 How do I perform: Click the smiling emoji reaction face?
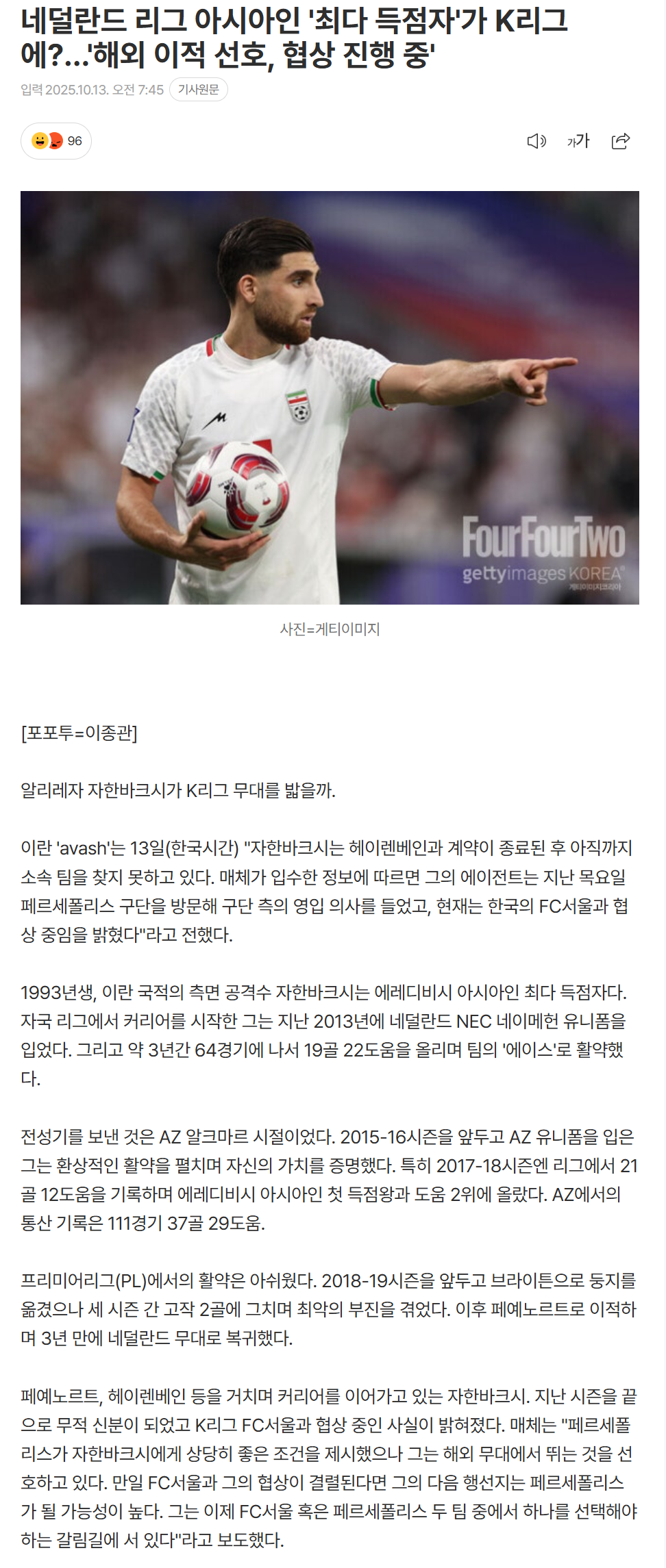click(40, 140)
